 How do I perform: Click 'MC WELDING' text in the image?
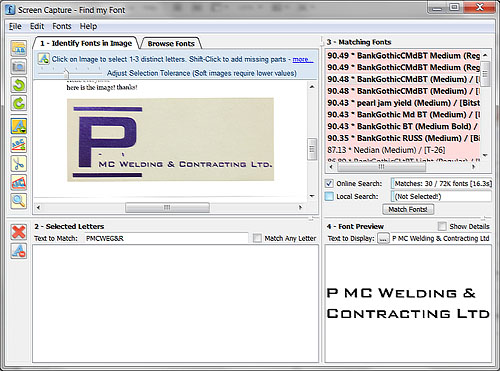coord(131,164)
